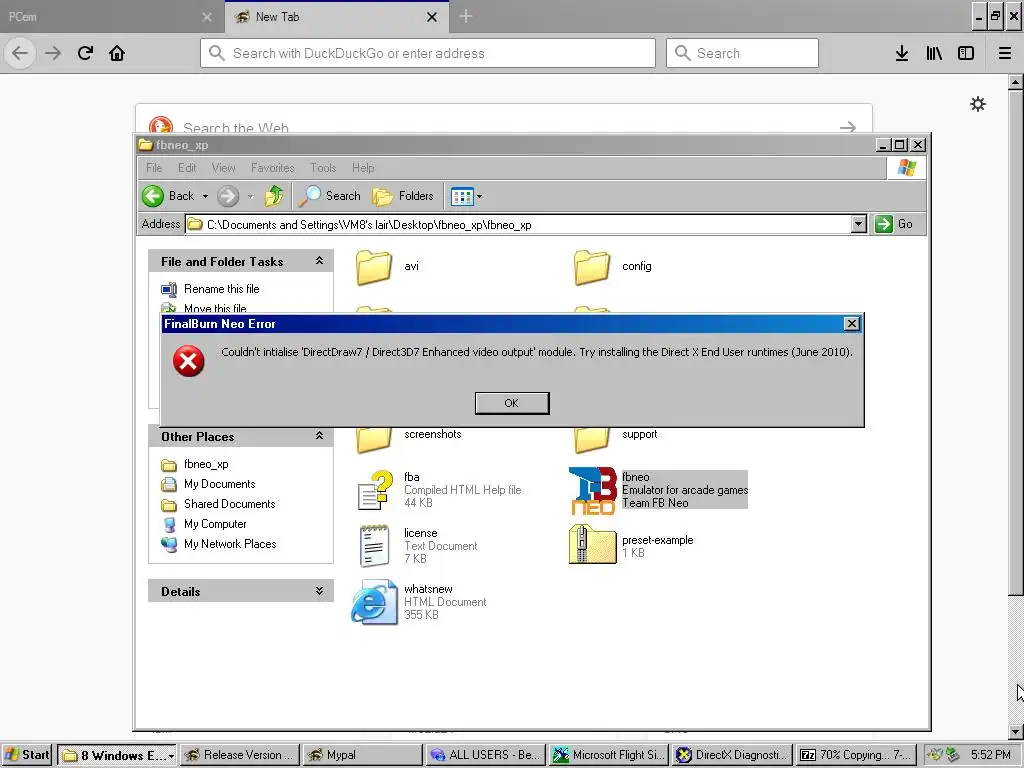Viewport: 1024px width, 768px height.
Task: Open the Favorites menu in Explorer
Action: click(272, 168)
